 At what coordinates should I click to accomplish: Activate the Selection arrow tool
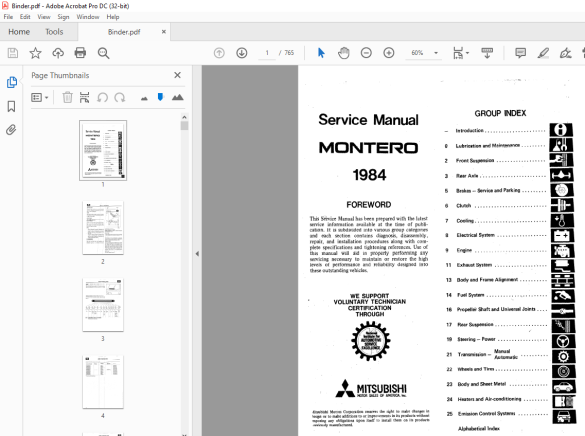321,53
